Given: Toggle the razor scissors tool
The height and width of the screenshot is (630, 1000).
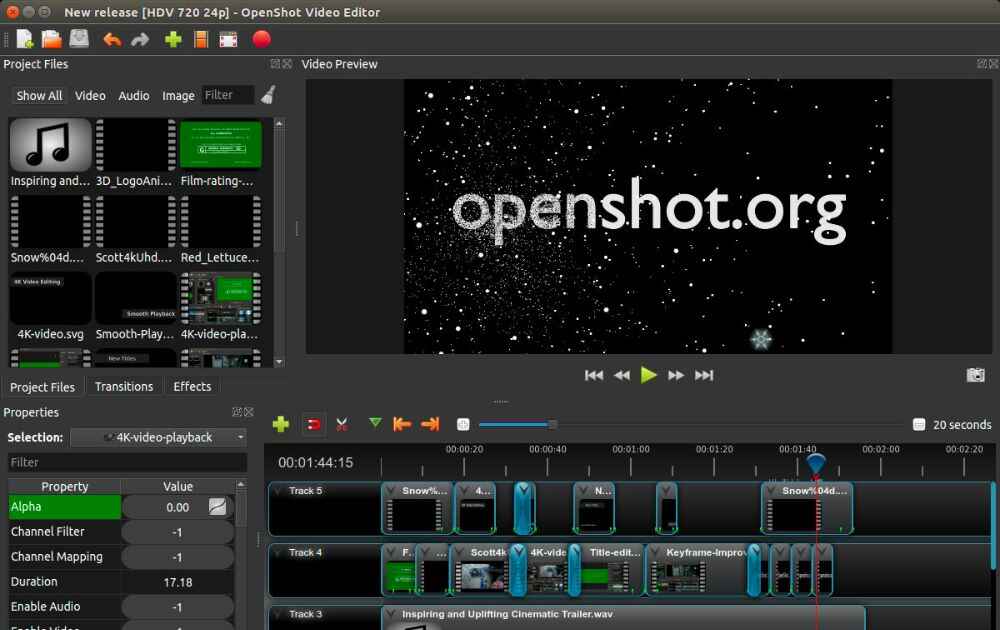Looking at the screenshot, I should pyautogui.click(x=342, y=425).
